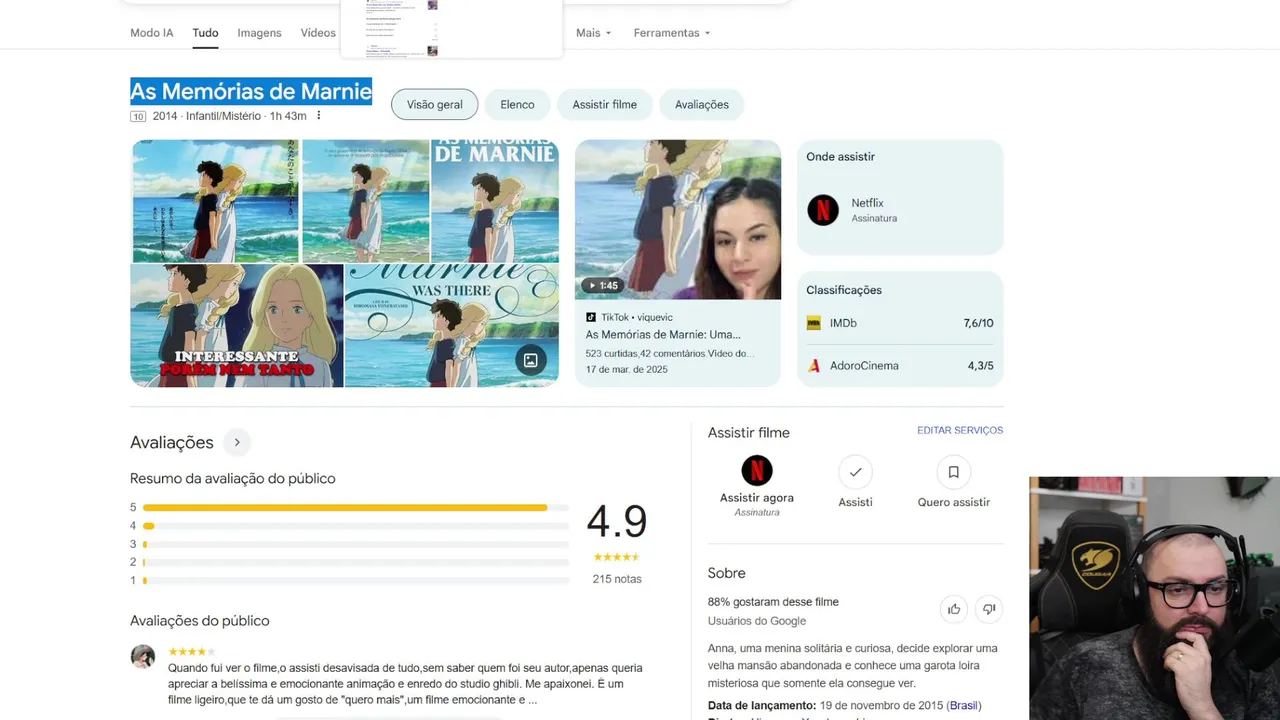Open the three-dot menu beside 1h 43m
This screenshot has height=720, width=1280.
pyautogui.click(x=319, y=116)
